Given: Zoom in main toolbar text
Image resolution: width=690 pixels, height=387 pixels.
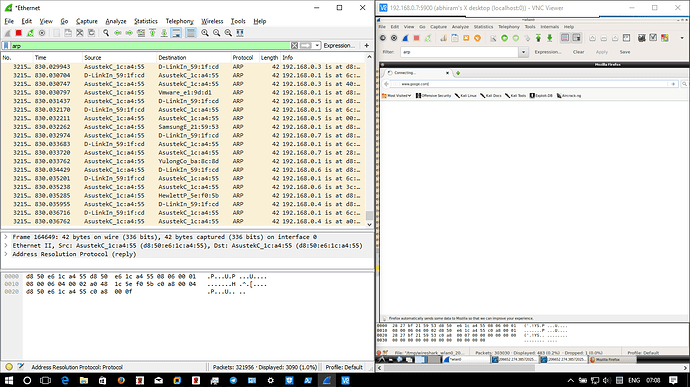Looking at the screenshot, I should (x=205, y=33).
